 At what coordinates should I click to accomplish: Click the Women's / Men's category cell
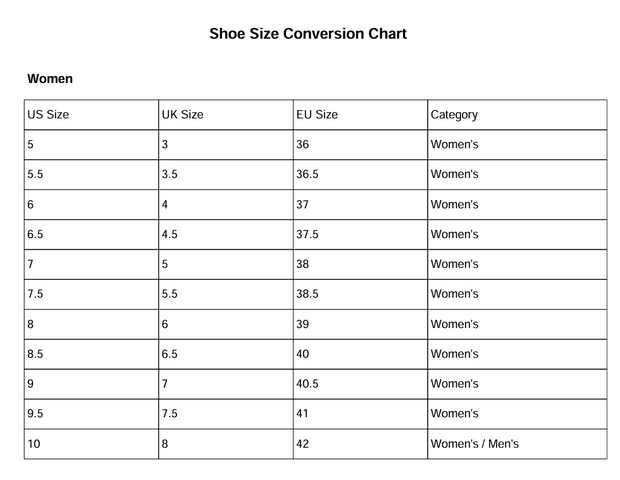click(x=474, y=445)
